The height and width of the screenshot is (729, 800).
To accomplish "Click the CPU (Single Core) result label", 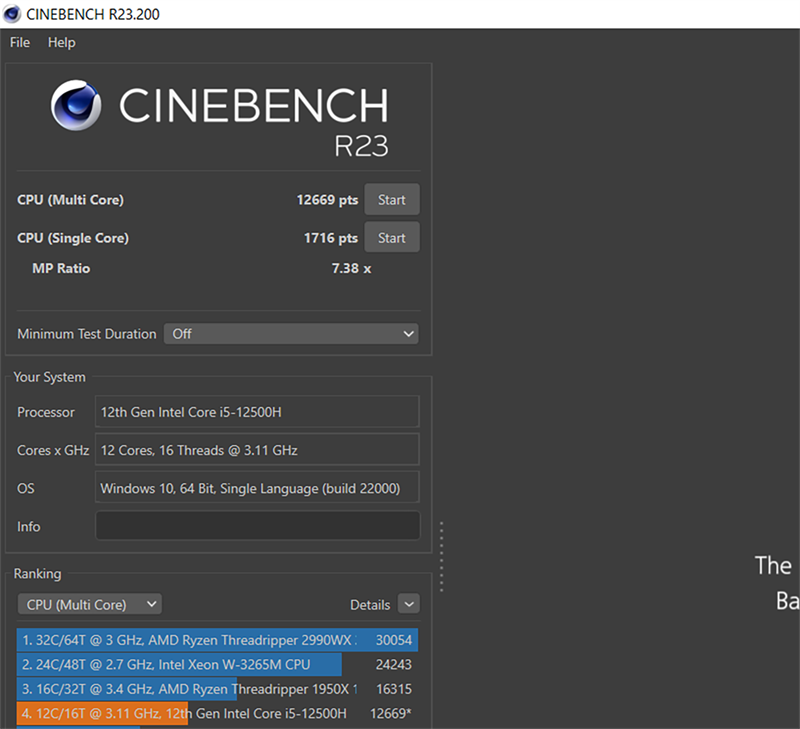I will [73, 238].
